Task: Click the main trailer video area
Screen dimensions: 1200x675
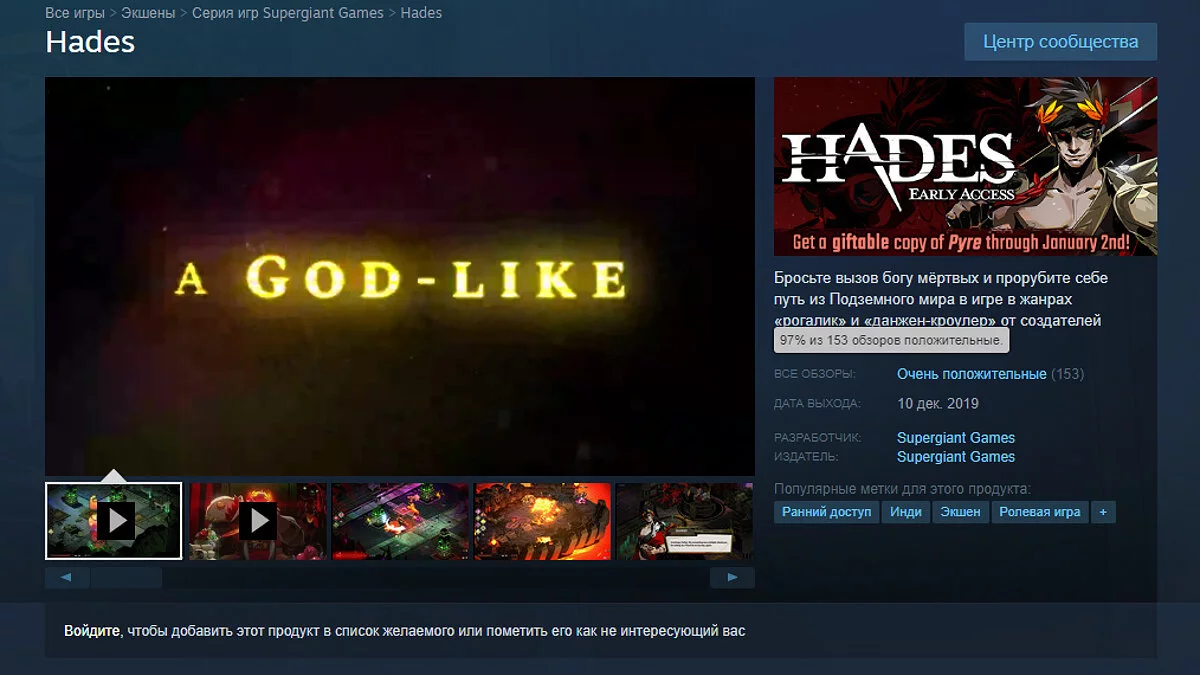Action: pos(400,276)
